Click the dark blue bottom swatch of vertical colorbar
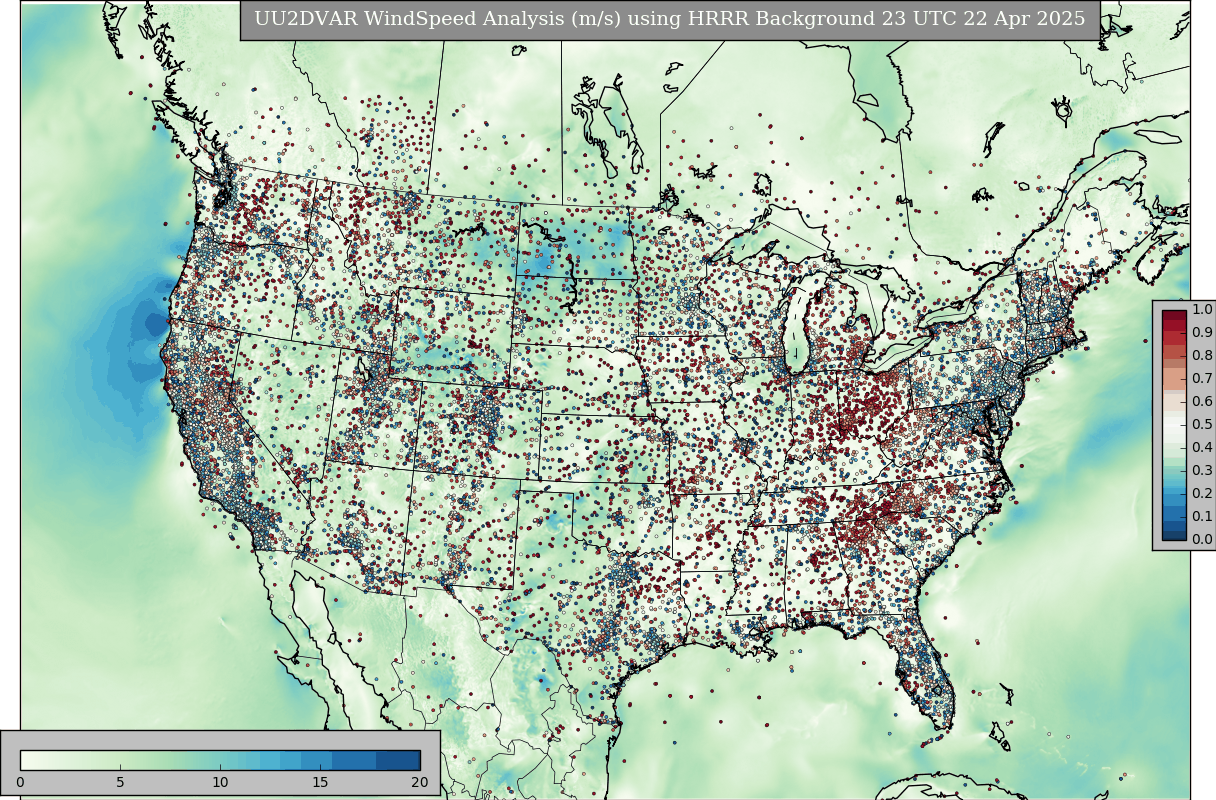Viewport: 1216px width, 800px height. (1174, 534)
